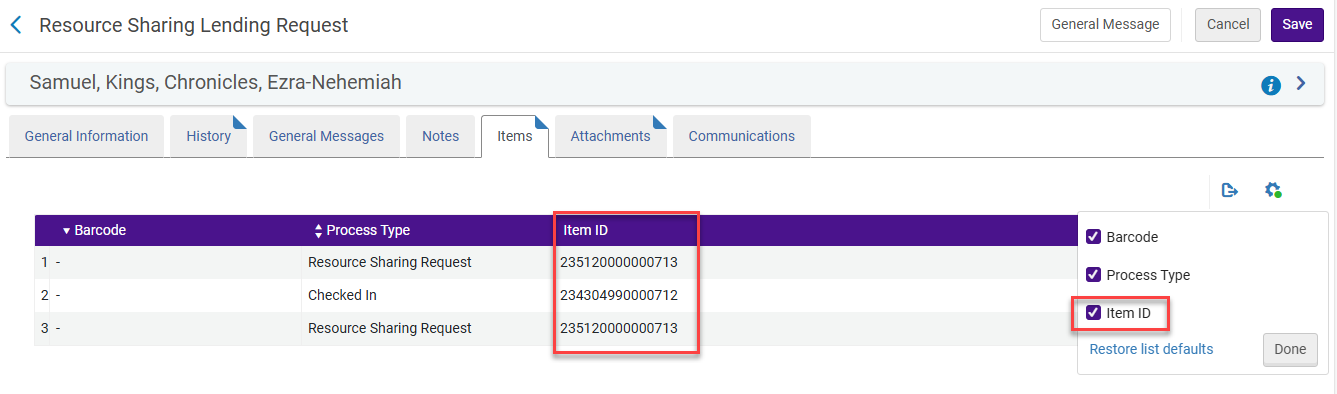Open the column settings gear icon
1337x394 pixels.
pos(1273,189)
